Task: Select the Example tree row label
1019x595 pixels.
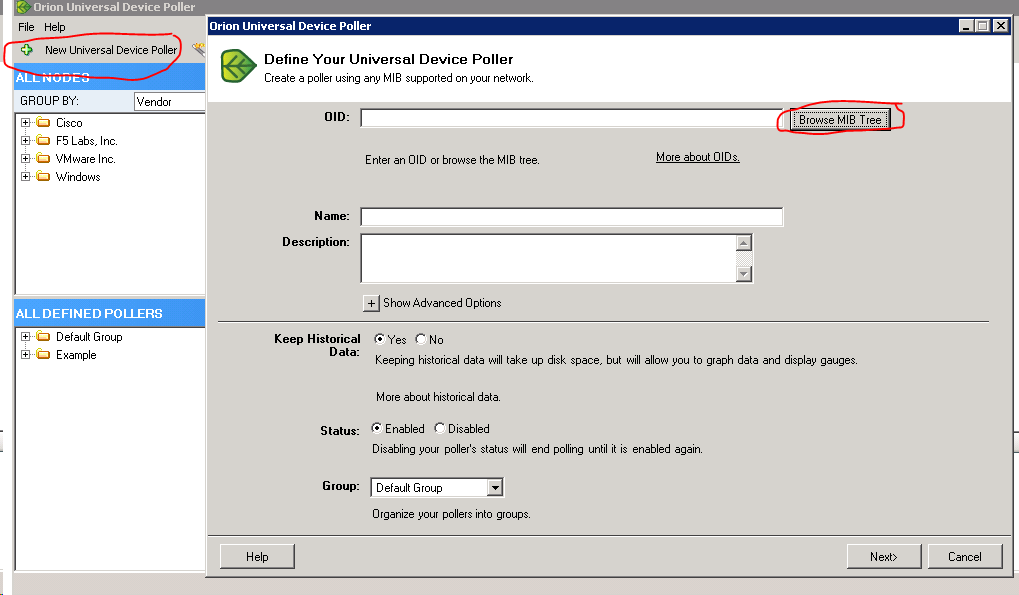Action: 76,355
